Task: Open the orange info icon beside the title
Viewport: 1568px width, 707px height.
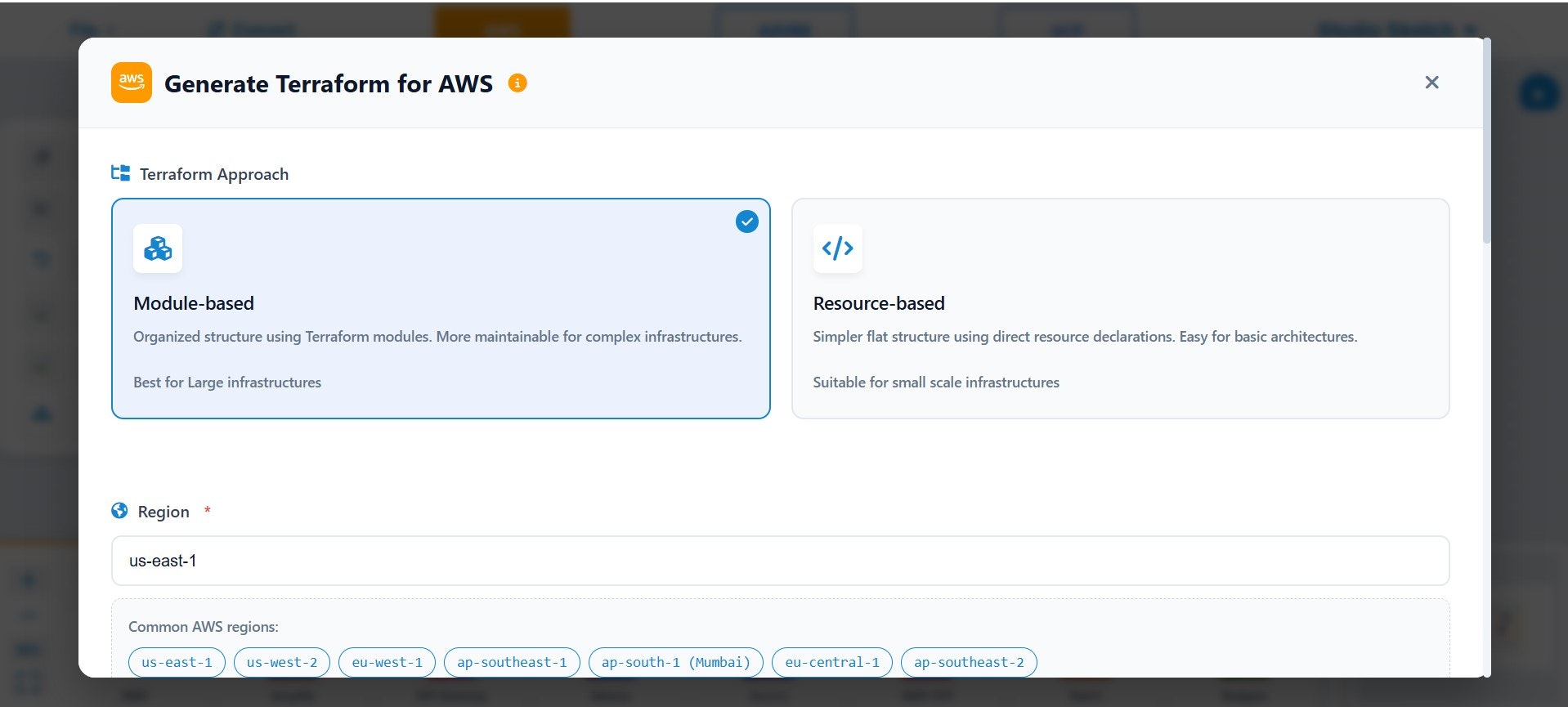Action: pos(517,83)
